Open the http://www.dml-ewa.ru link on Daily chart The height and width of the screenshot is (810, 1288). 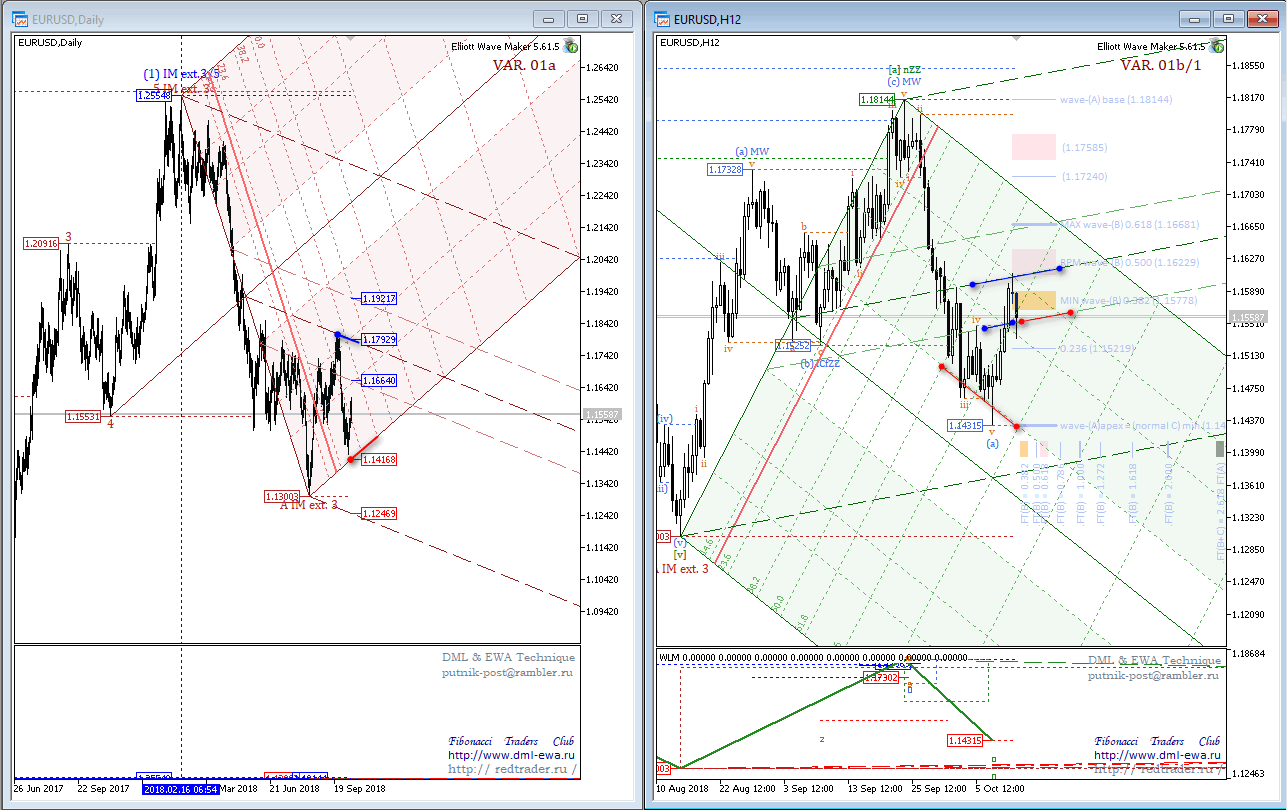(x=512, y=755)
